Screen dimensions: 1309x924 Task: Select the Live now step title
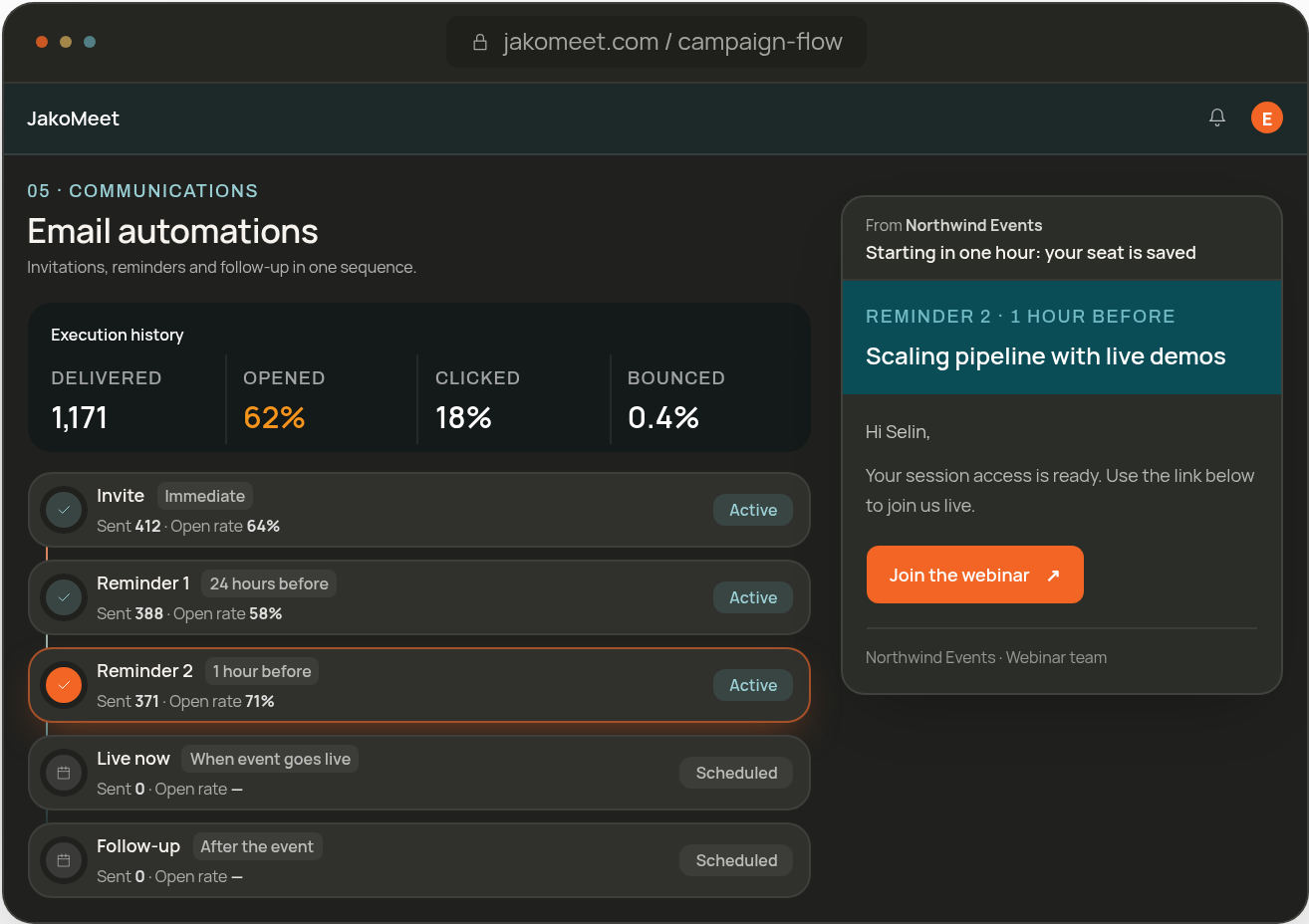click(x=133, y=759)
